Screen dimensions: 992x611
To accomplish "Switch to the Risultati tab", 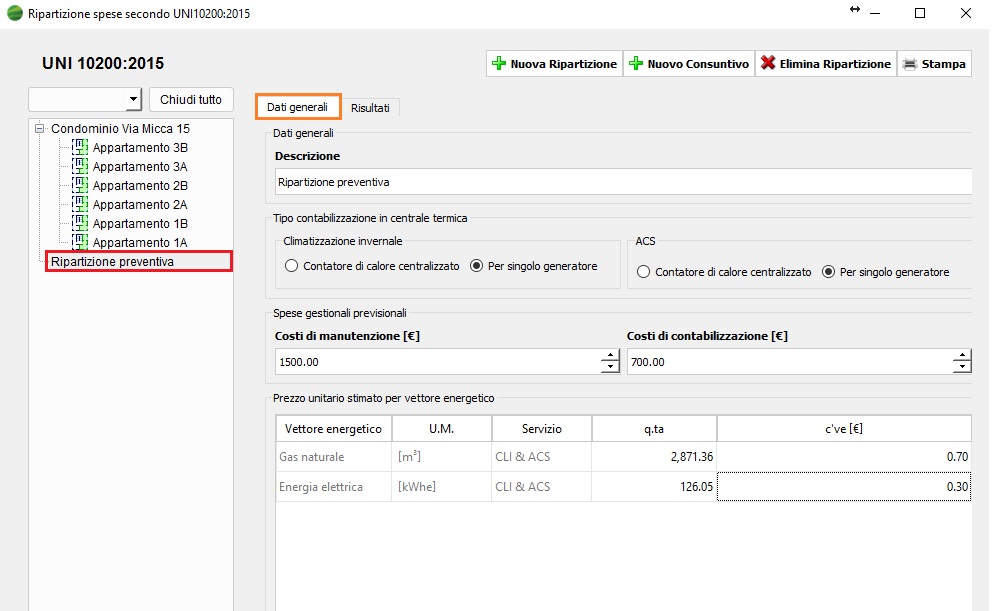I will (370, 108).
